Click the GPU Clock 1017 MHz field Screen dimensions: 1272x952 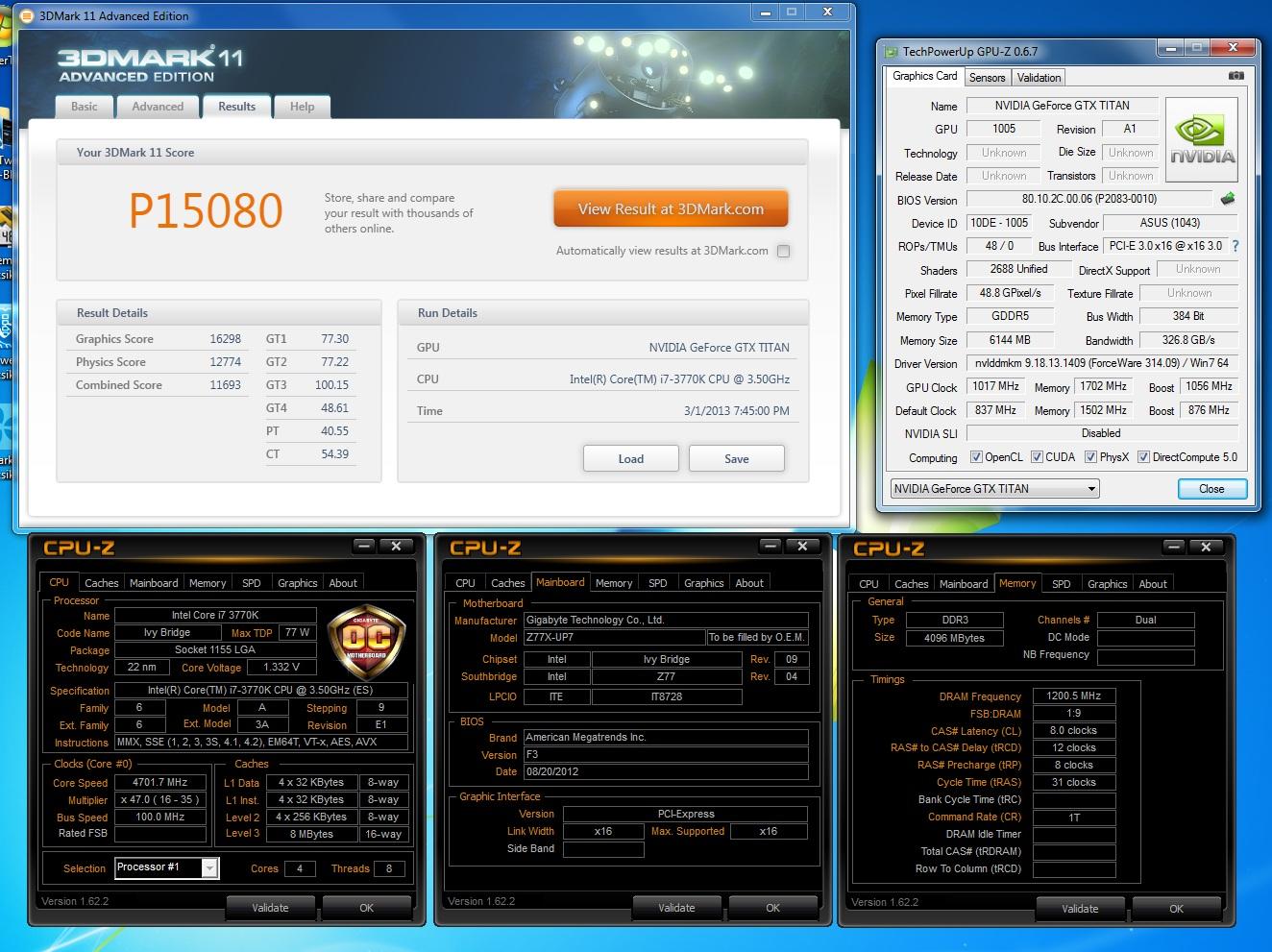pyautogui.click(x=996, y=386)
